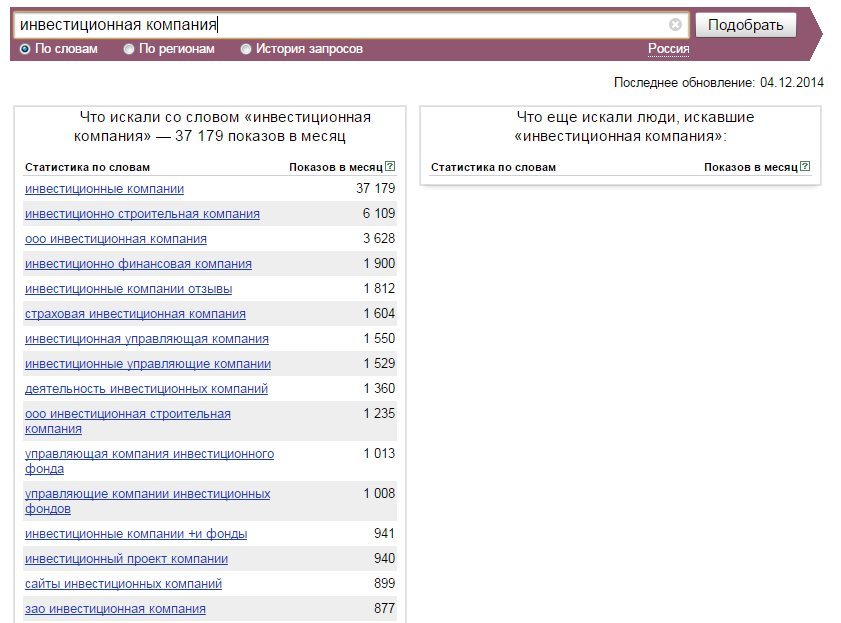Select the По словам radio button
This screenshot has width=841, height=623.
click(25, 49)
